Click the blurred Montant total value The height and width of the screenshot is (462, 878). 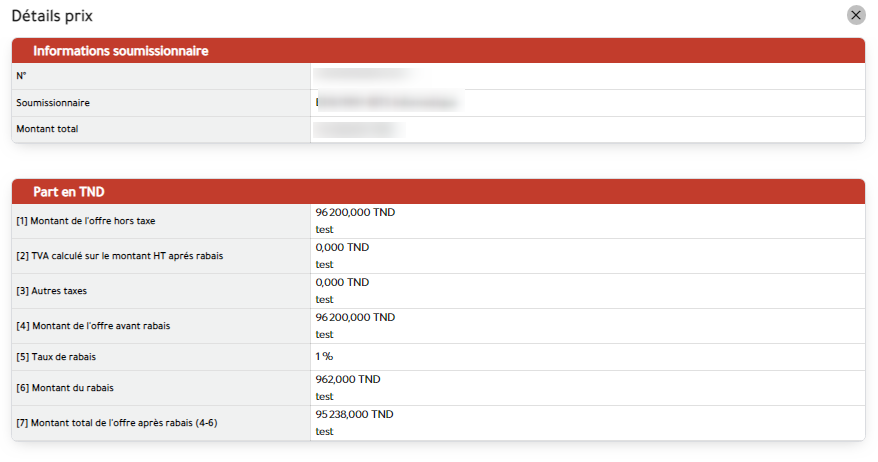click(x=358, y=129)
